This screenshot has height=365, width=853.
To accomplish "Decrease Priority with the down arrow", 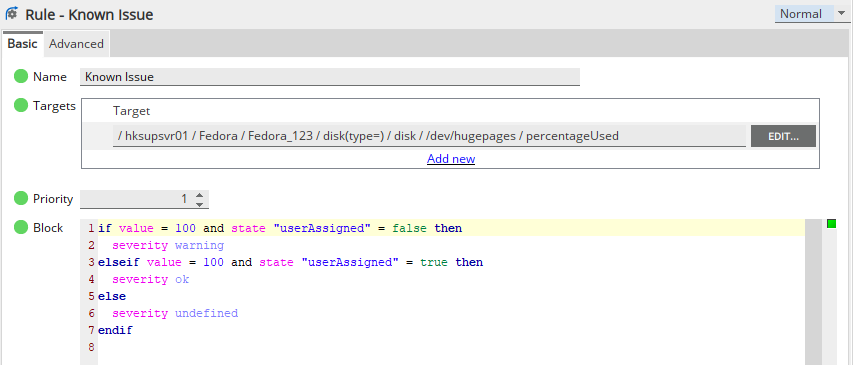I will click(200, 204).
